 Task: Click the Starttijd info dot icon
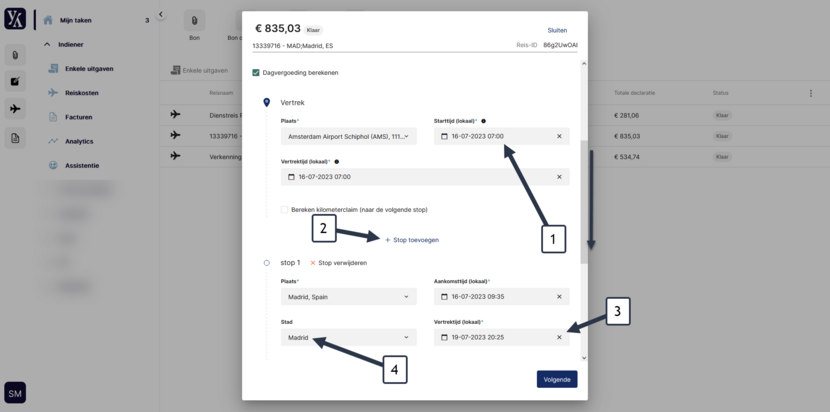click(x=483, y=121)
